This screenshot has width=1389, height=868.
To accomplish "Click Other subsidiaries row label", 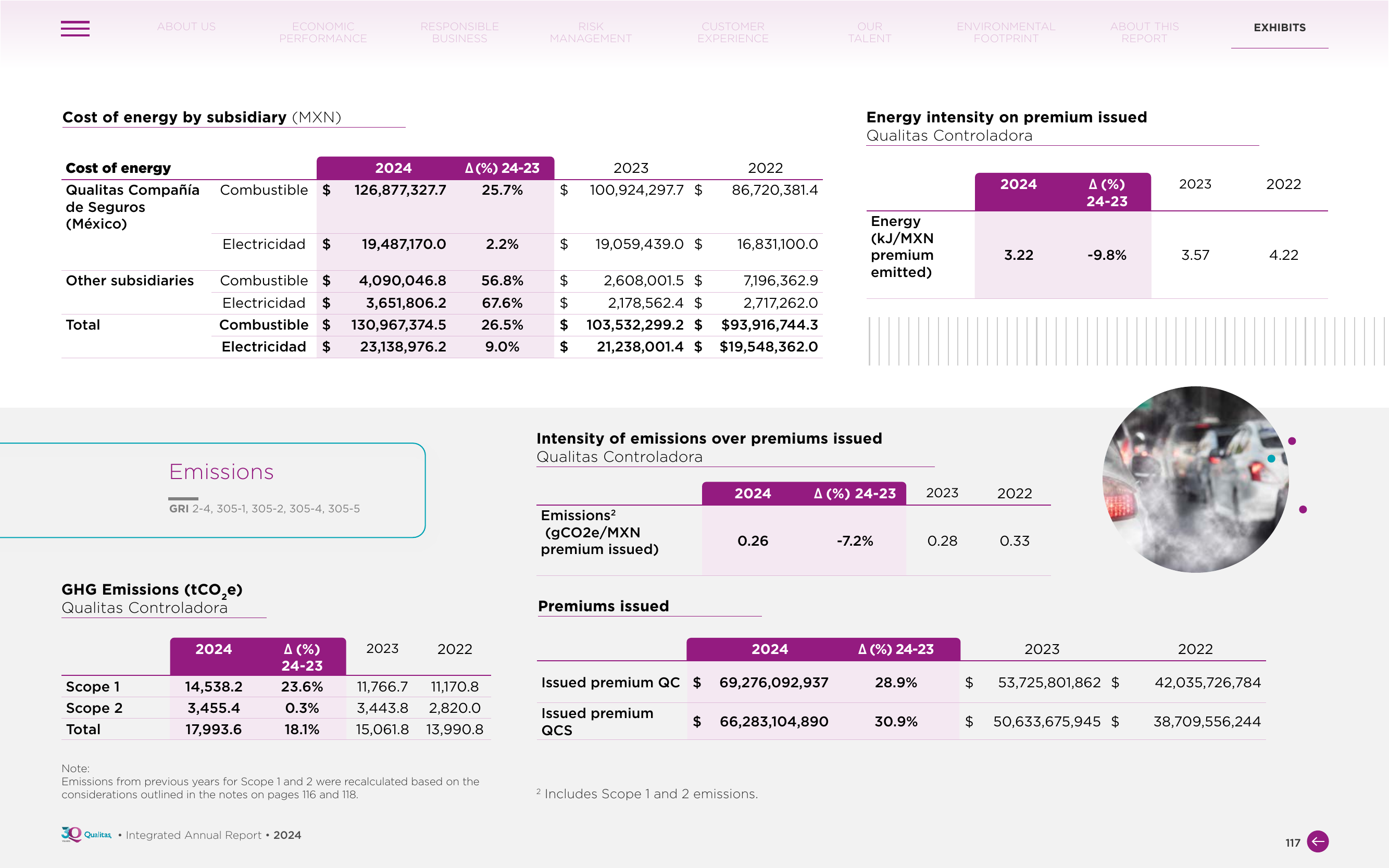I will tap(130, 281).
